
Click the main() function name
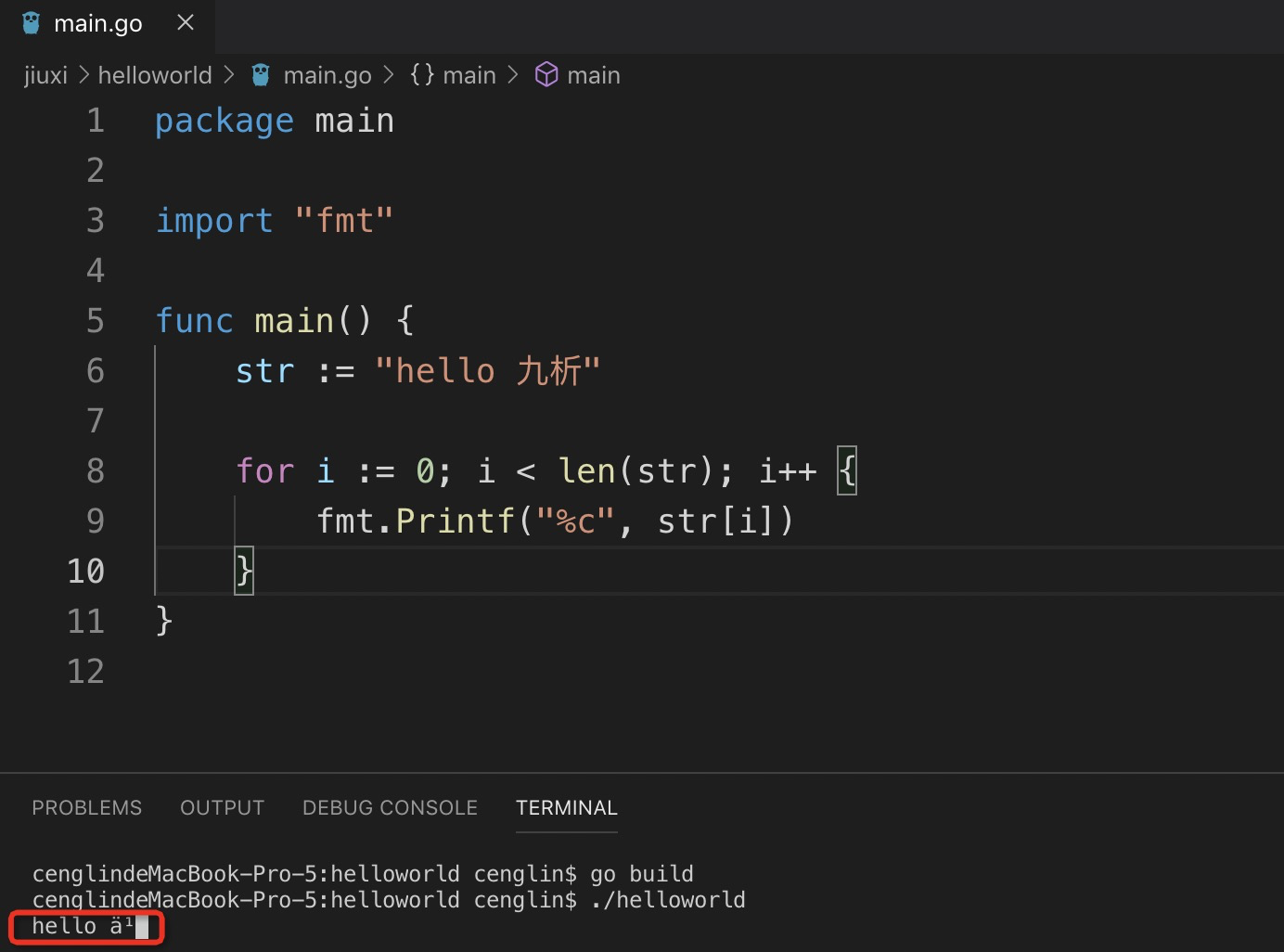click(294, 321)
